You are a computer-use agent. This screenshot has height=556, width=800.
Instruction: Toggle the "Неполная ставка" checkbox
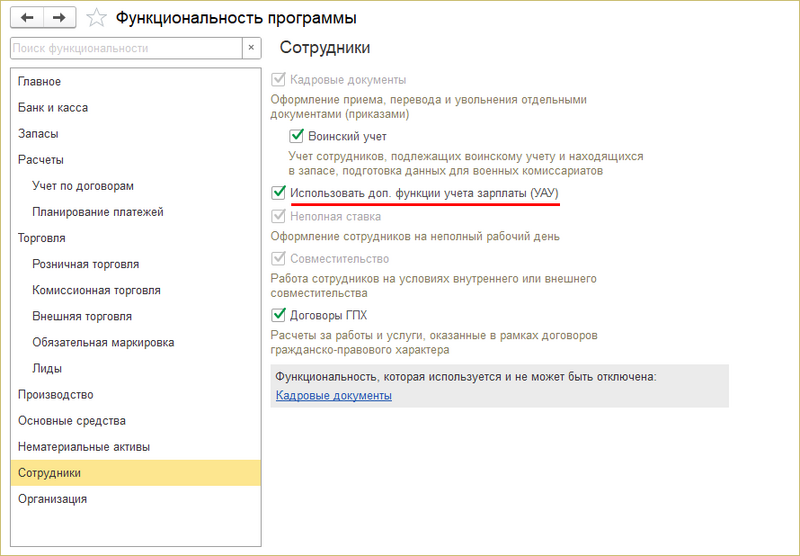278,216
